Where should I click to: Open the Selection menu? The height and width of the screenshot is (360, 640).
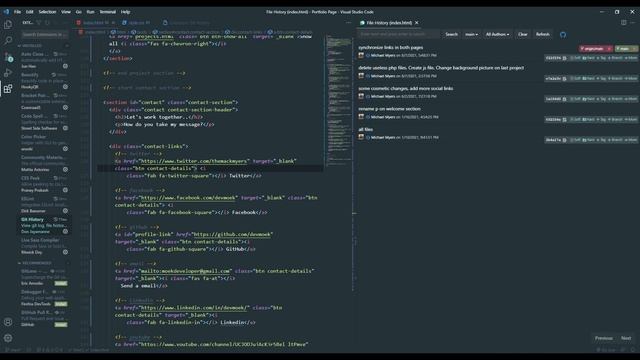47,12
